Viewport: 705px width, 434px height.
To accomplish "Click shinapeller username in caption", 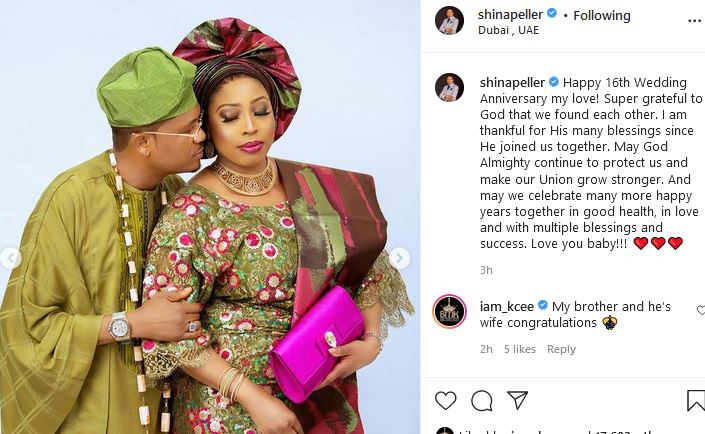I will [512, 83].
